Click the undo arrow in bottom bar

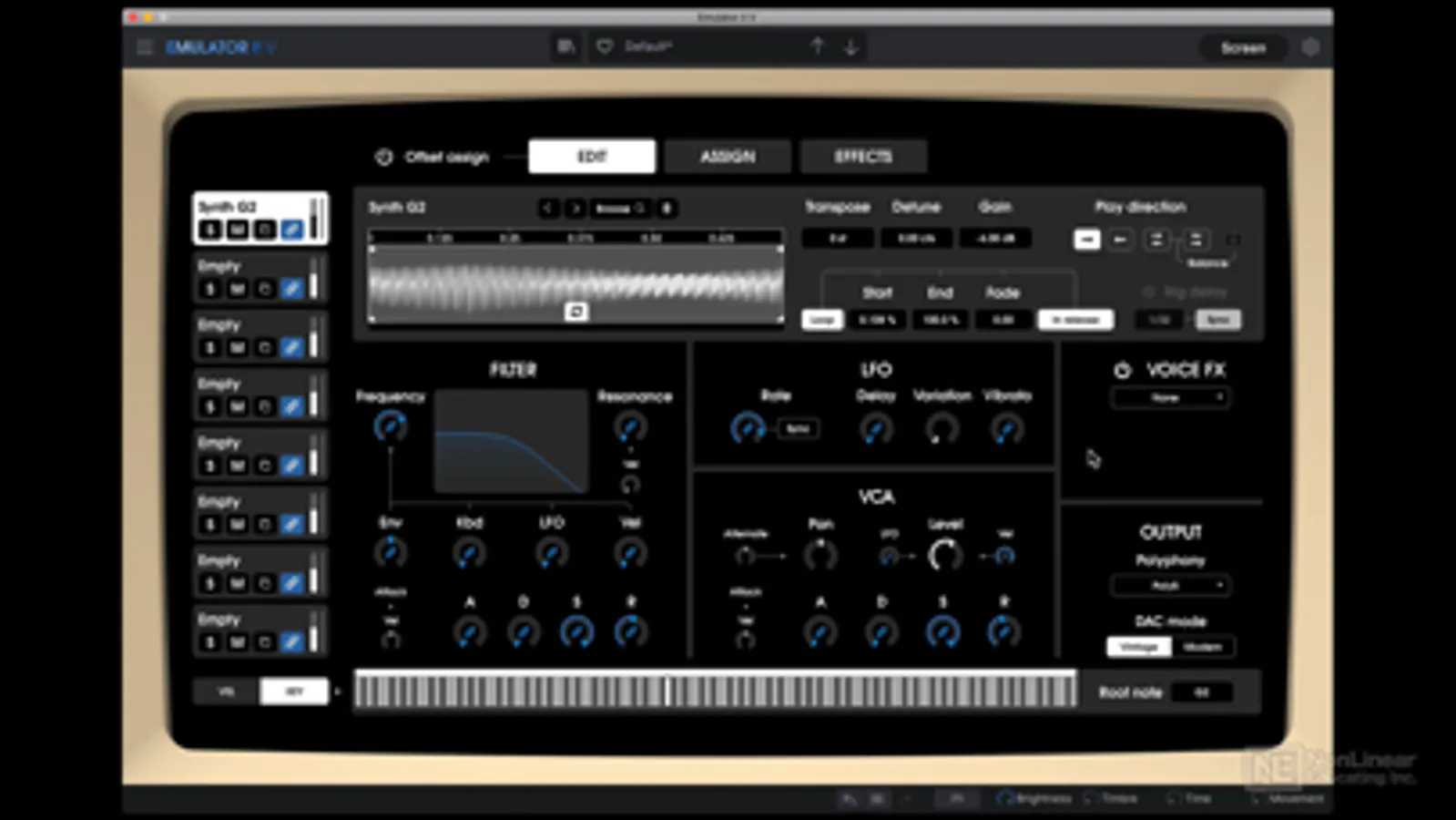[849, 799]
